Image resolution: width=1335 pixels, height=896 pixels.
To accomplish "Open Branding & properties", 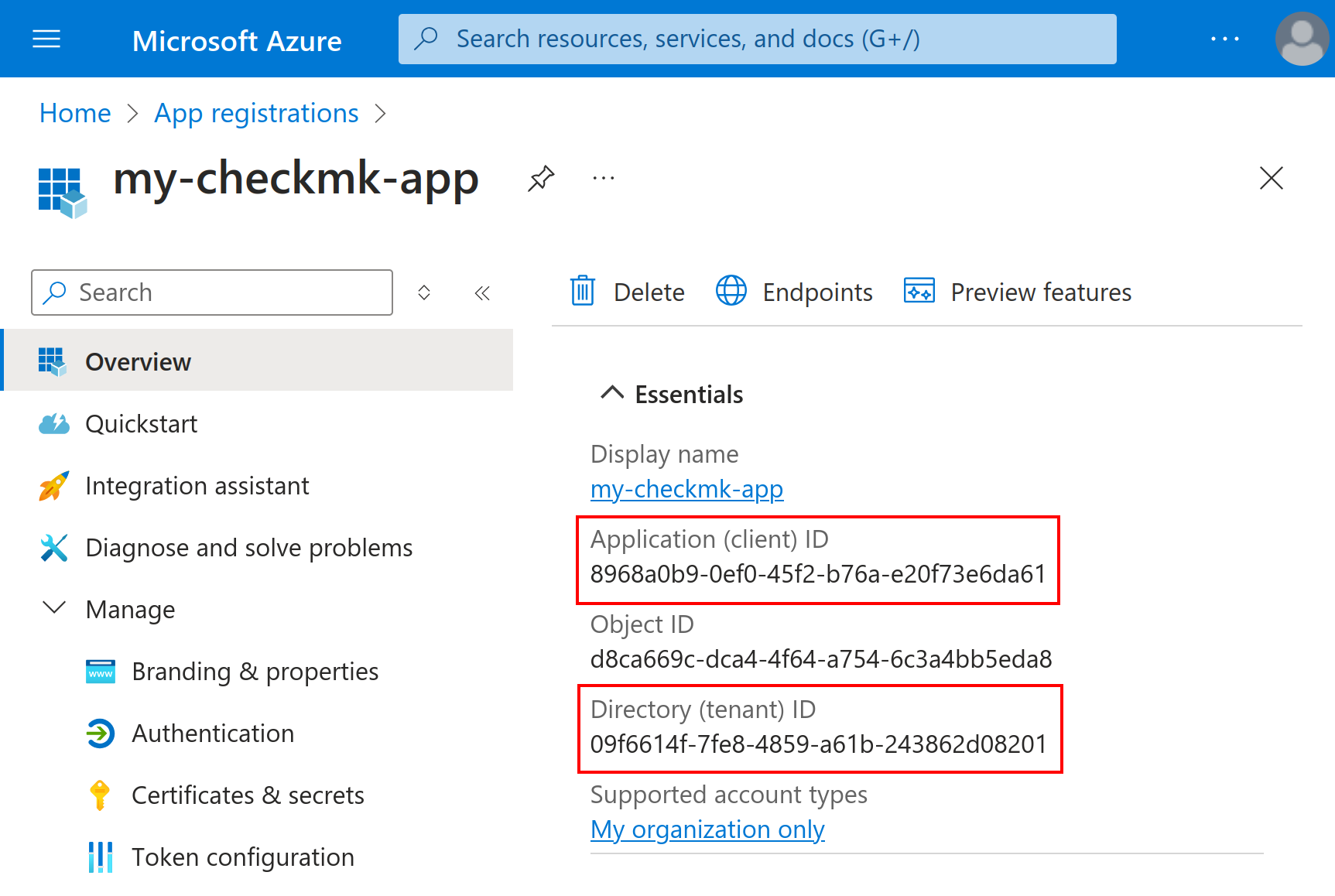I will [x=255, y=672].
